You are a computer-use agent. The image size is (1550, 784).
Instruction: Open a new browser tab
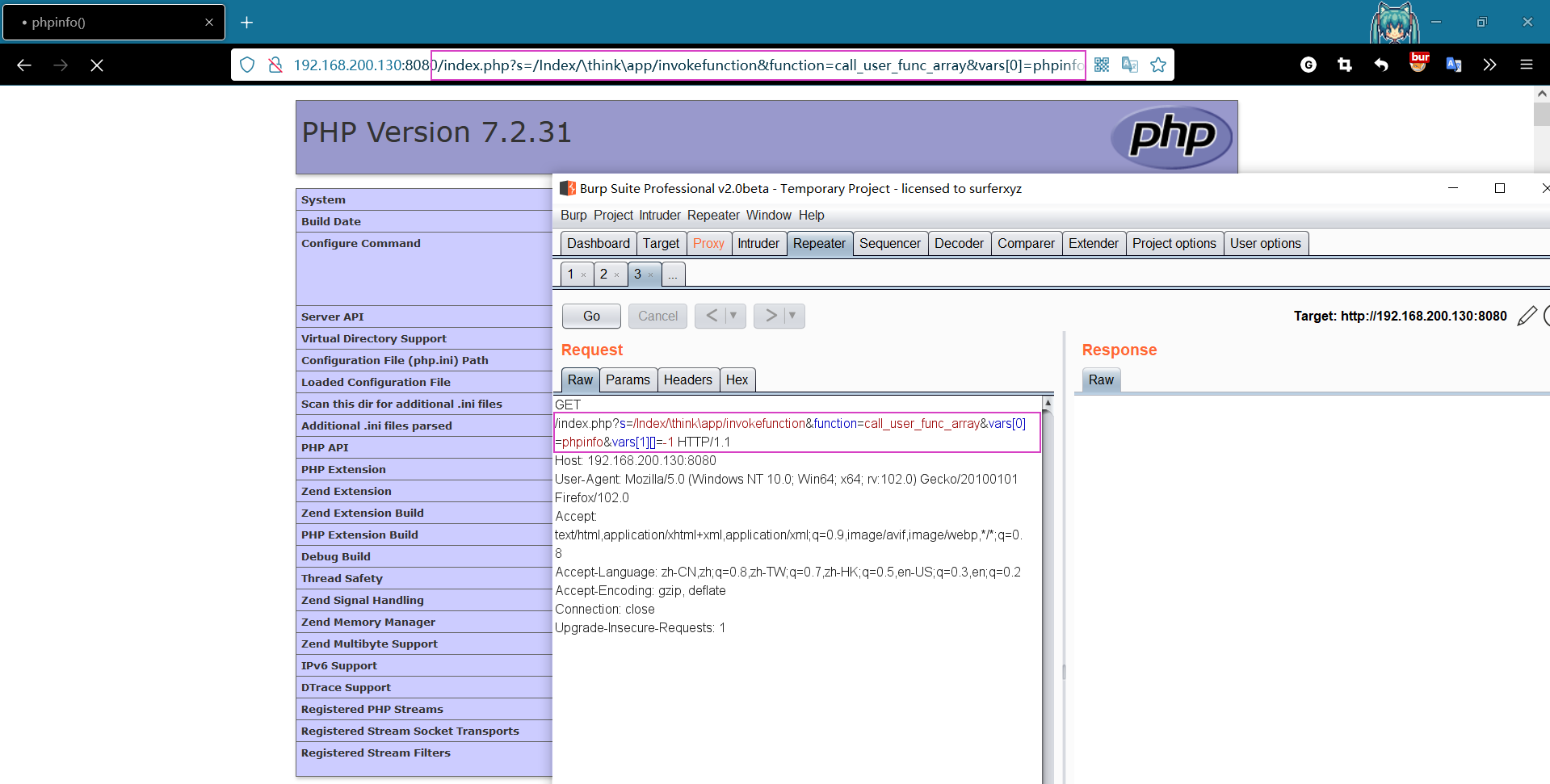coord(247,23)
